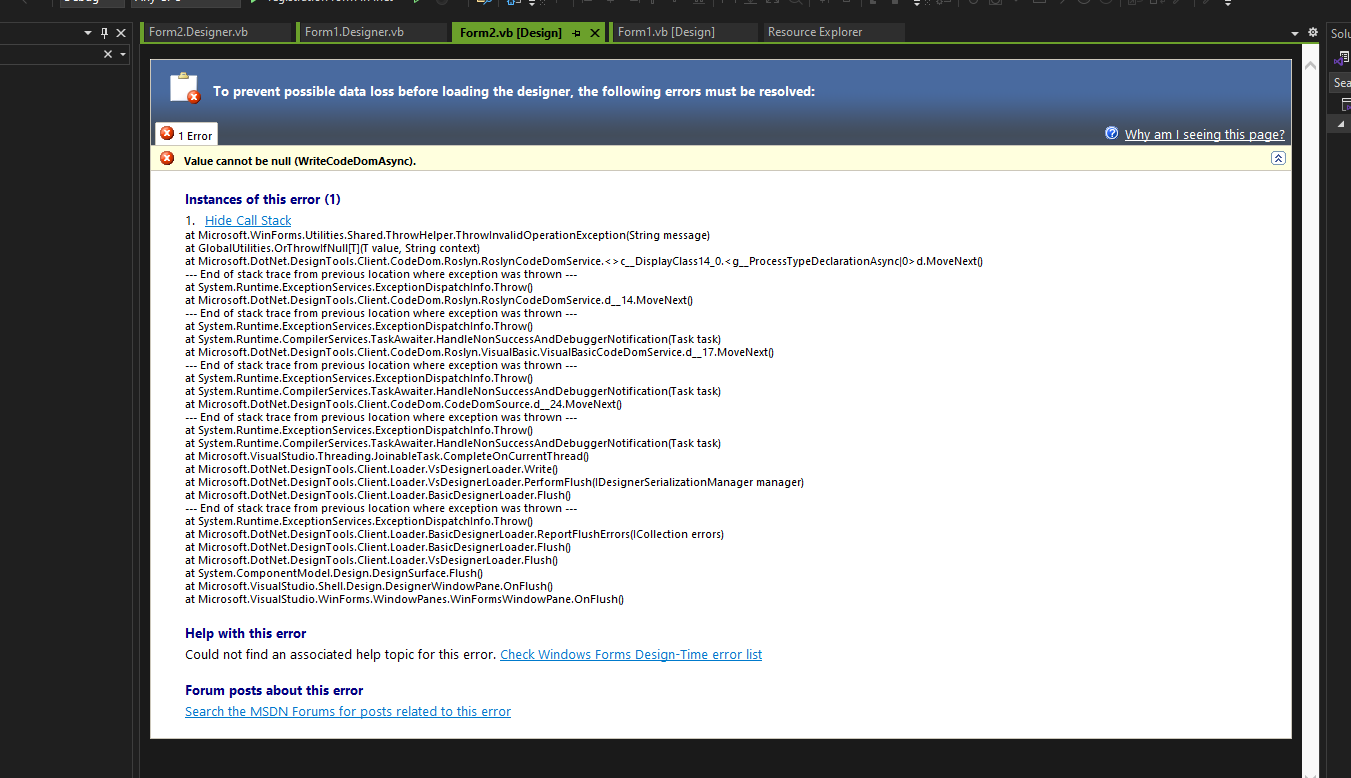Viewport: 1351px width, 778px height.
Task: Expand the Solution Explorer tree node triangle
Action: click(x=1340, y=124)
